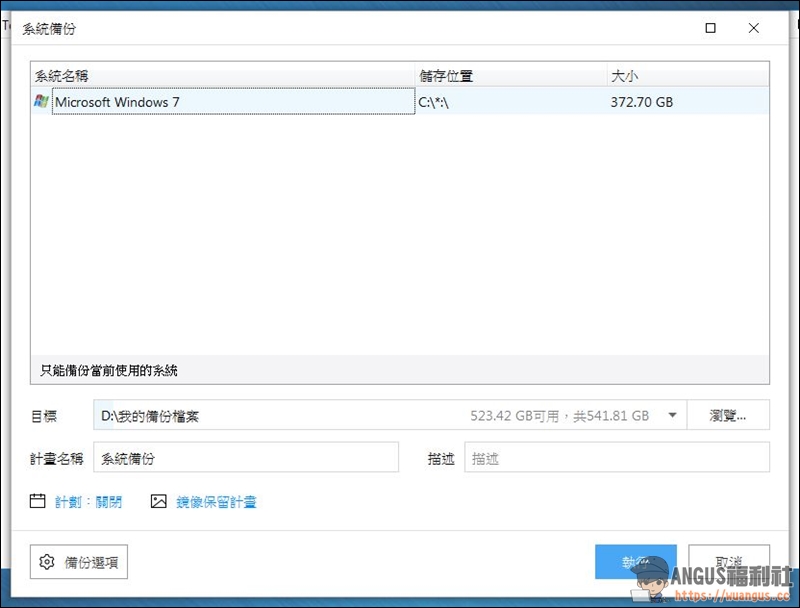Open the 鏡像保留計畫 link
Image resolution: width=800 pixels, height=608 pixels.
216,502
